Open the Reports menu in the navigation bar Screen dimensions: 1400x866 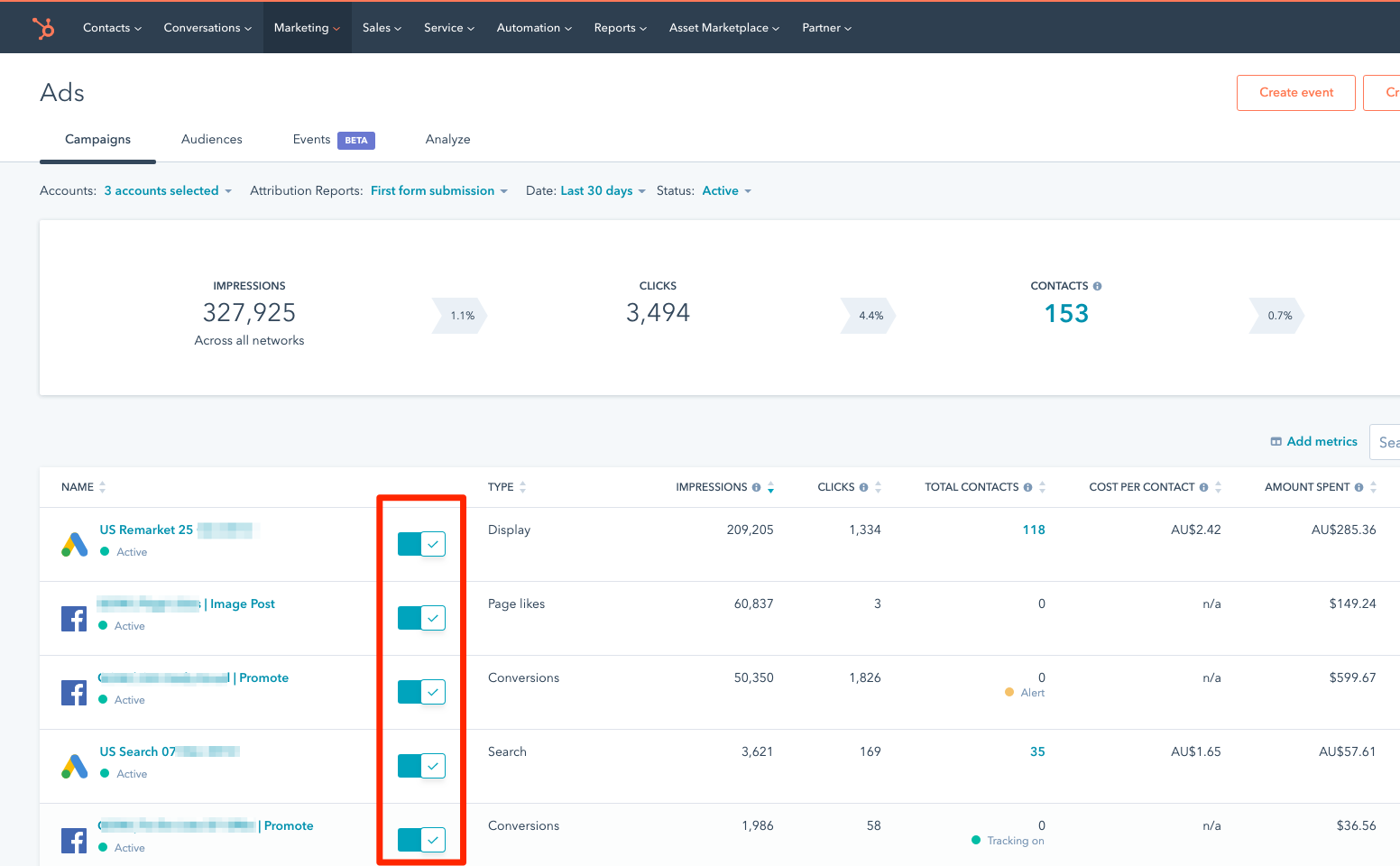[620, 27]
